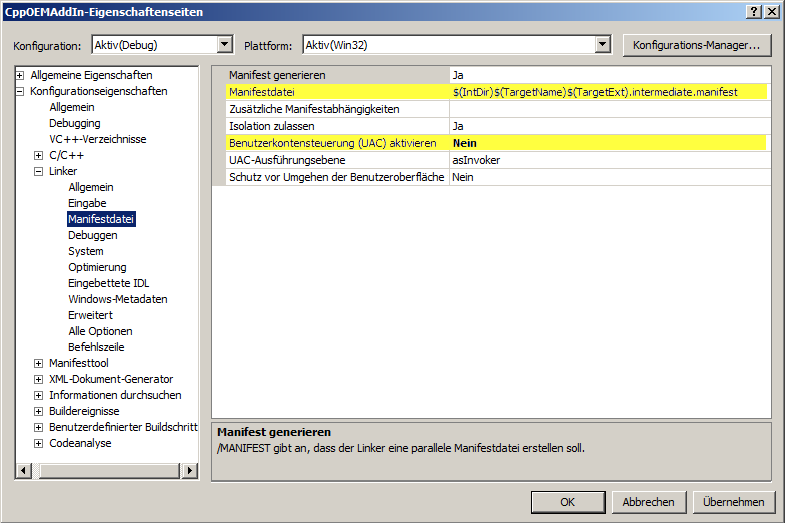
Task: Click the Abbrechen button
Action: click(648, 502)
